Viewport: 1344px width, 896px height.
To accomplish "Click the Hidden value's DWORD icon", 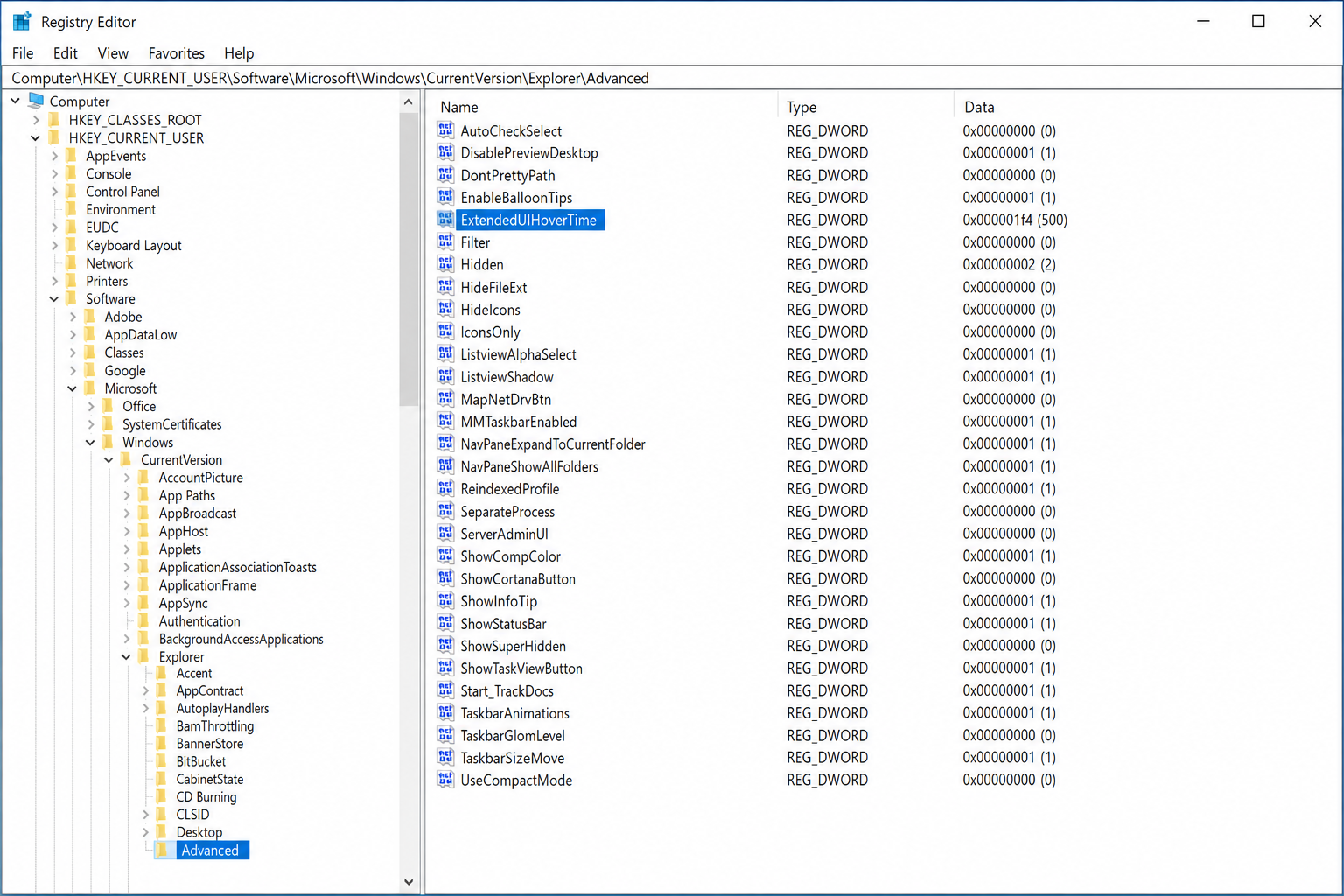I will click(445, 264).
